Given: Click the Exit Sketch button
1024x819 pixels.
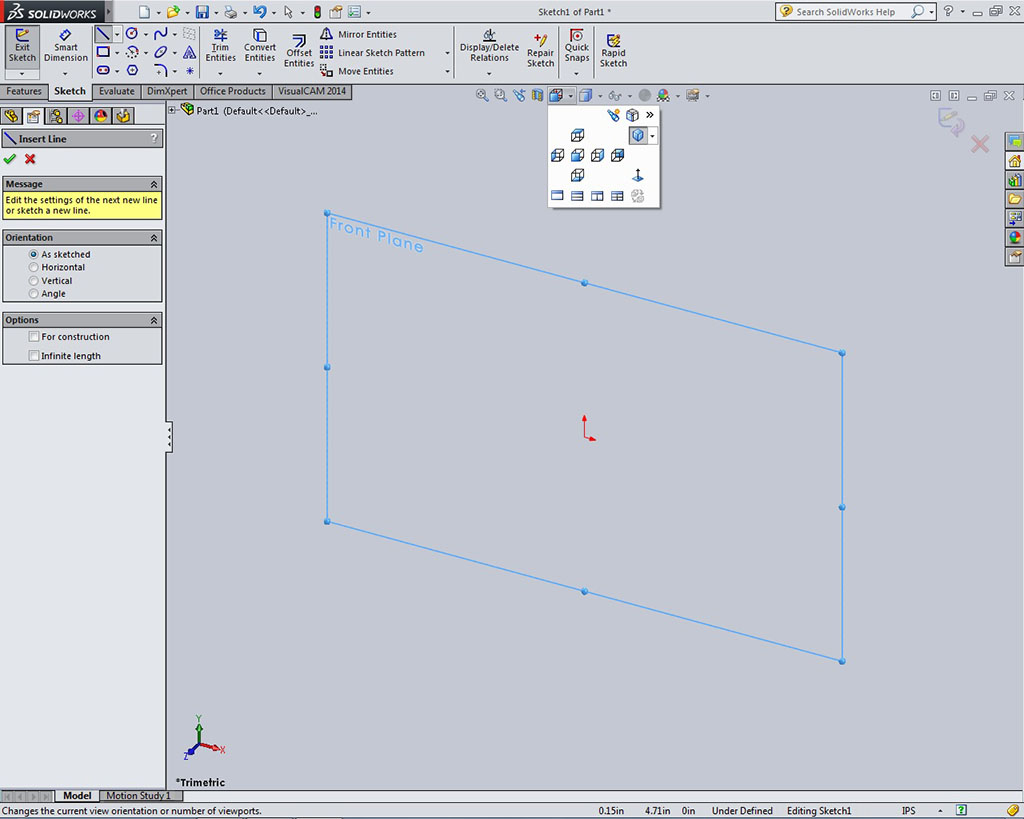Looking at the screenshot, I should (x=22, y=46).
